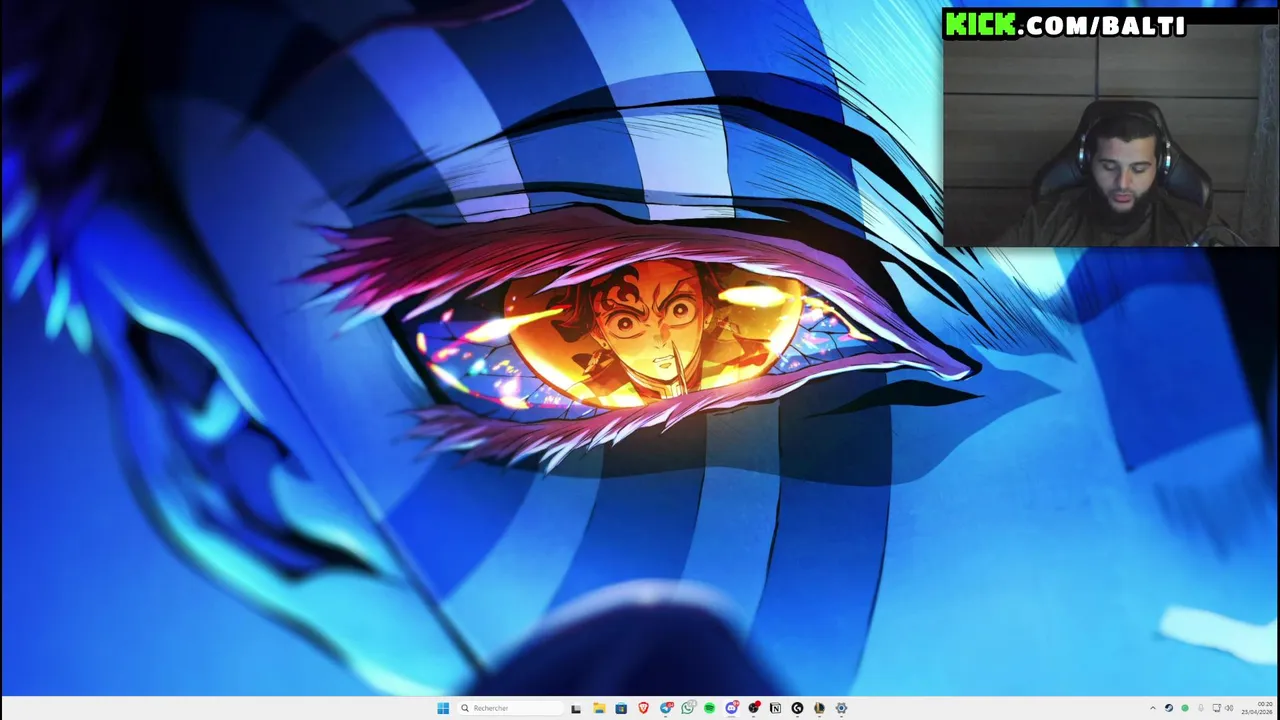Screen dimensions: 1280x720
Task: Open OBS Studio from the taskbar
Action: [754, 708]
